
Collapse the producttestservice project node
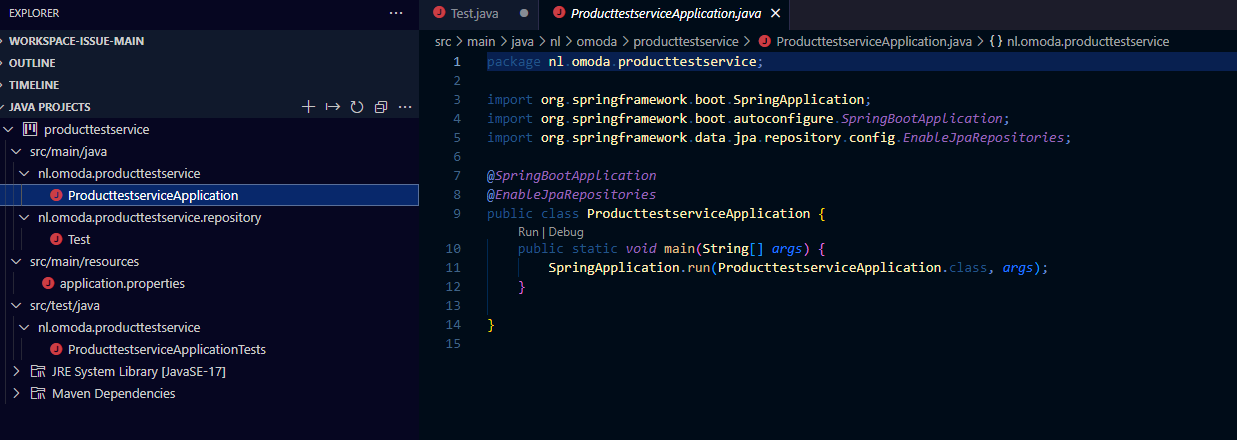tap(9, 129)
